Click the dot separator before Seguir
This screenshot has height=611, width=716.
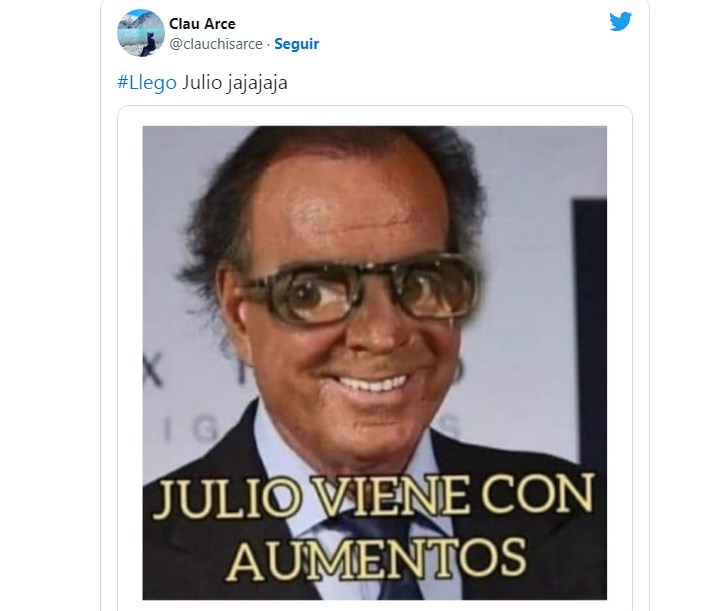[x=268, y=44]
